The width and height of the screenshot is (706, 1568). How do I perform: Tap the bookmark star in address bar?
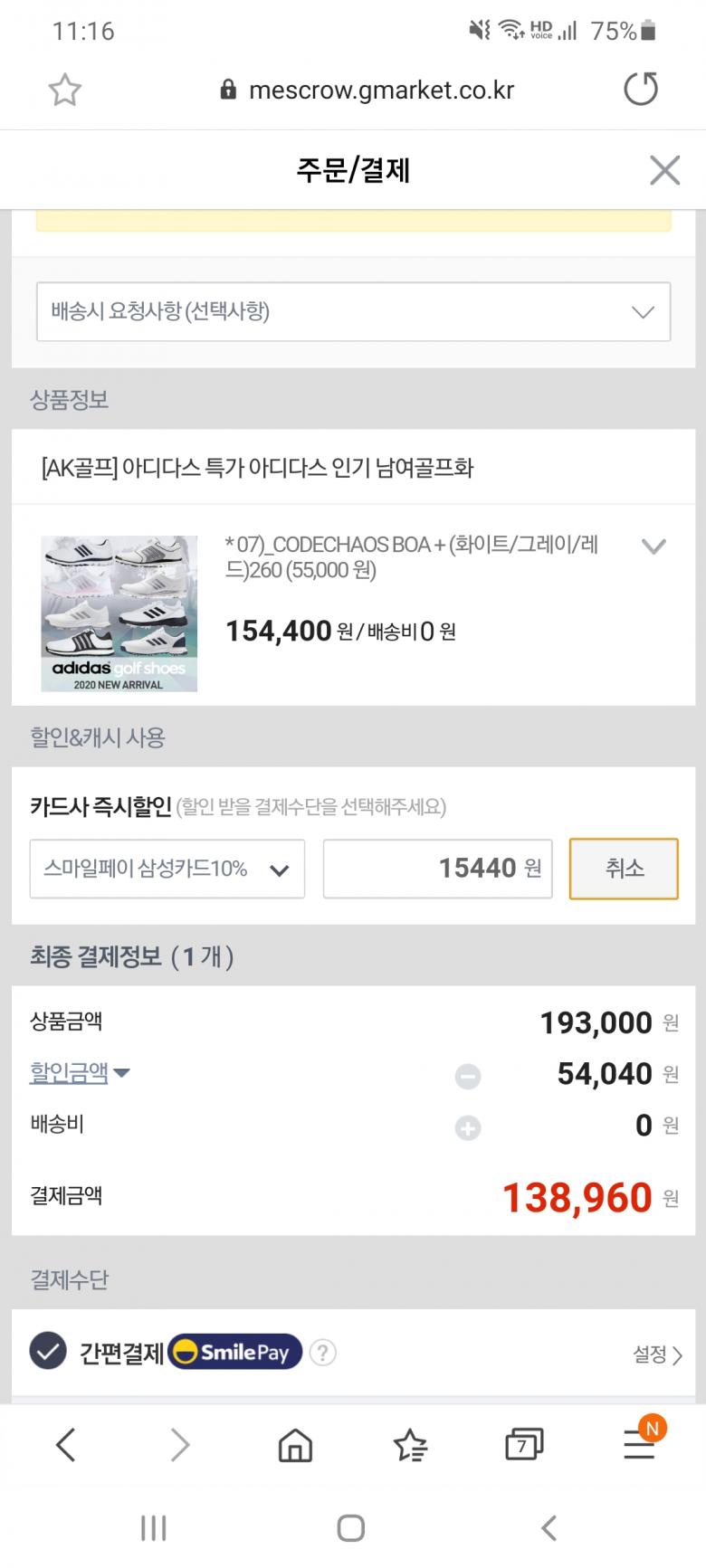coord(64,90)
